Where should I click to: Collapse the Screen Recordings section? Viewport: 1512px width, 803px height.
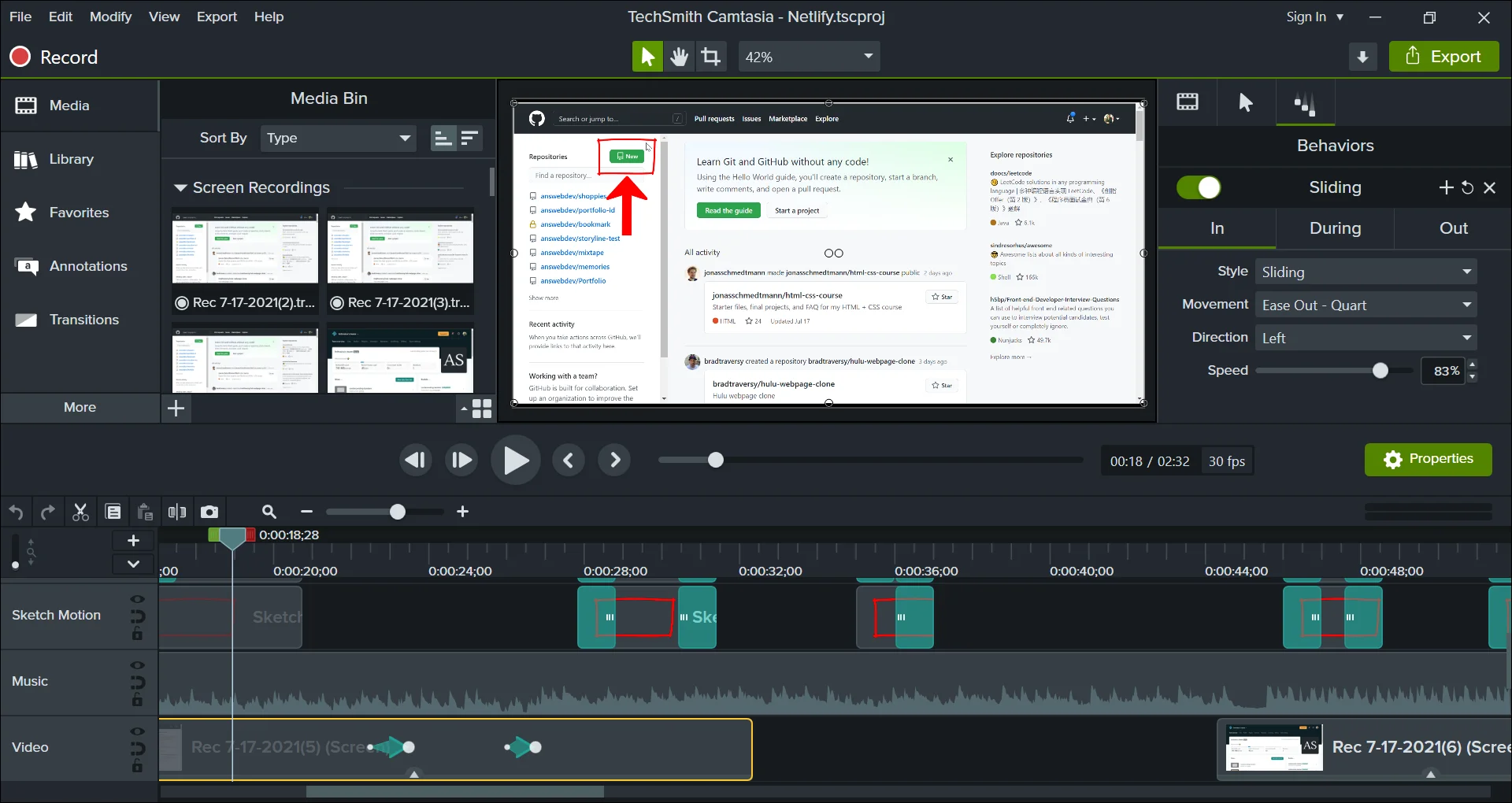[x=180, y=187]
